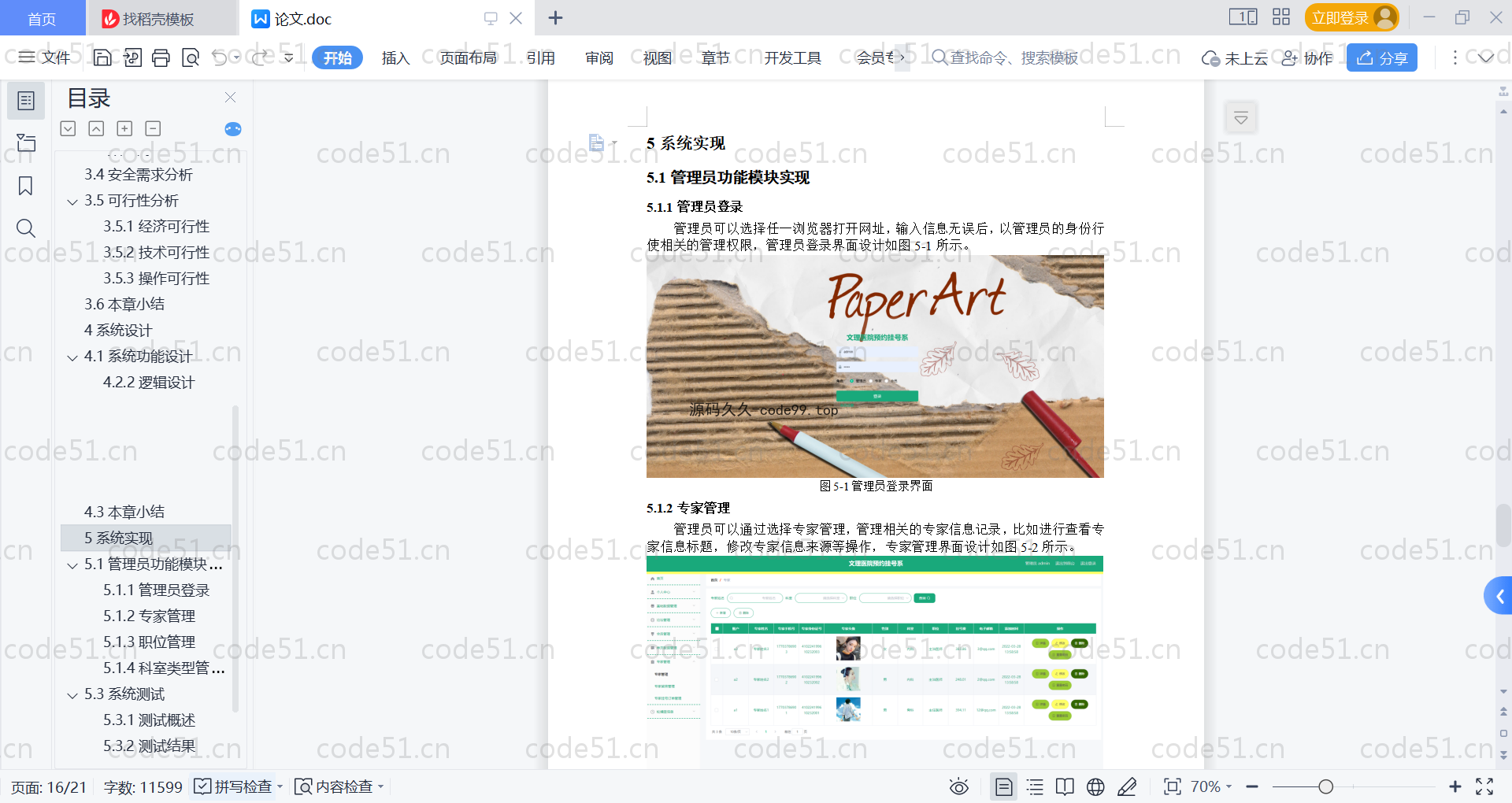This screenshot has height=803, width=1512.
Task: Open a new tab with plus button
Action: (x=555, y=17)
